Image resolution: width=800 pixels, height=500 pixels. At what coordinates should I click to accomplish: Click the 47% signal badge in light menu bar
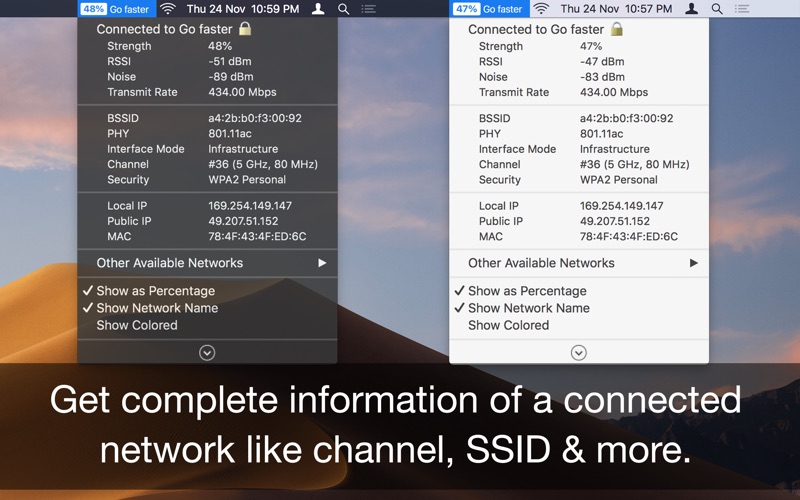[466, 9]
